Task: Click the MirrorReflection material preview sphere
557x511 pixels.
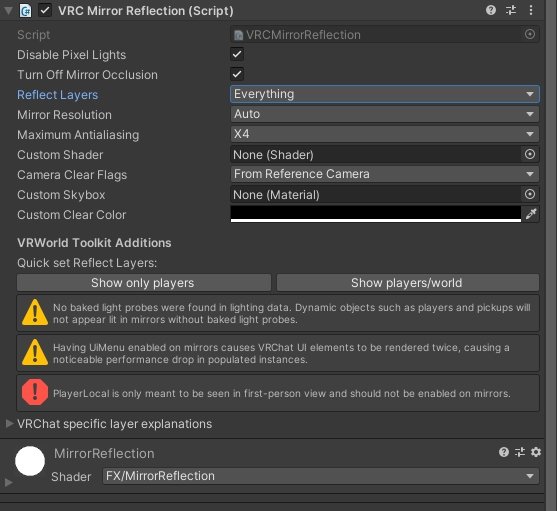Action: (30, 461)
